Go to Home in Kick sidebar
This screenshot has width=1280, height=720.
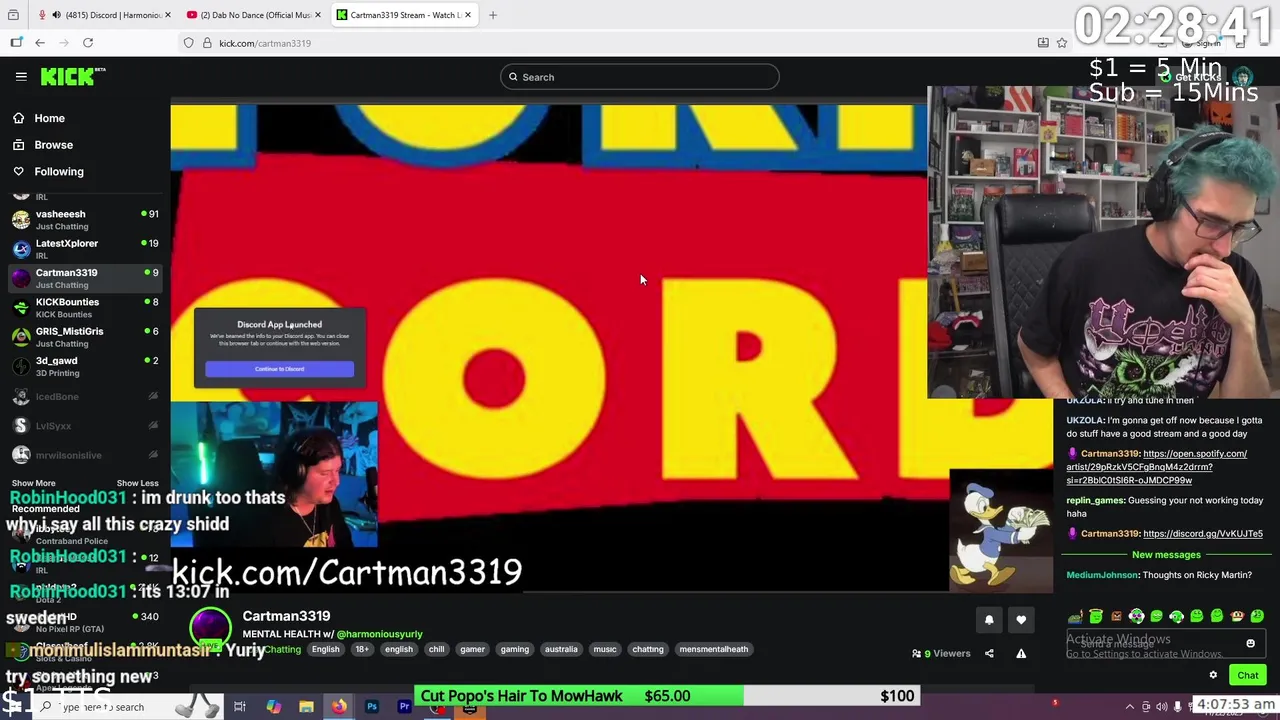[x=49, y=118]
